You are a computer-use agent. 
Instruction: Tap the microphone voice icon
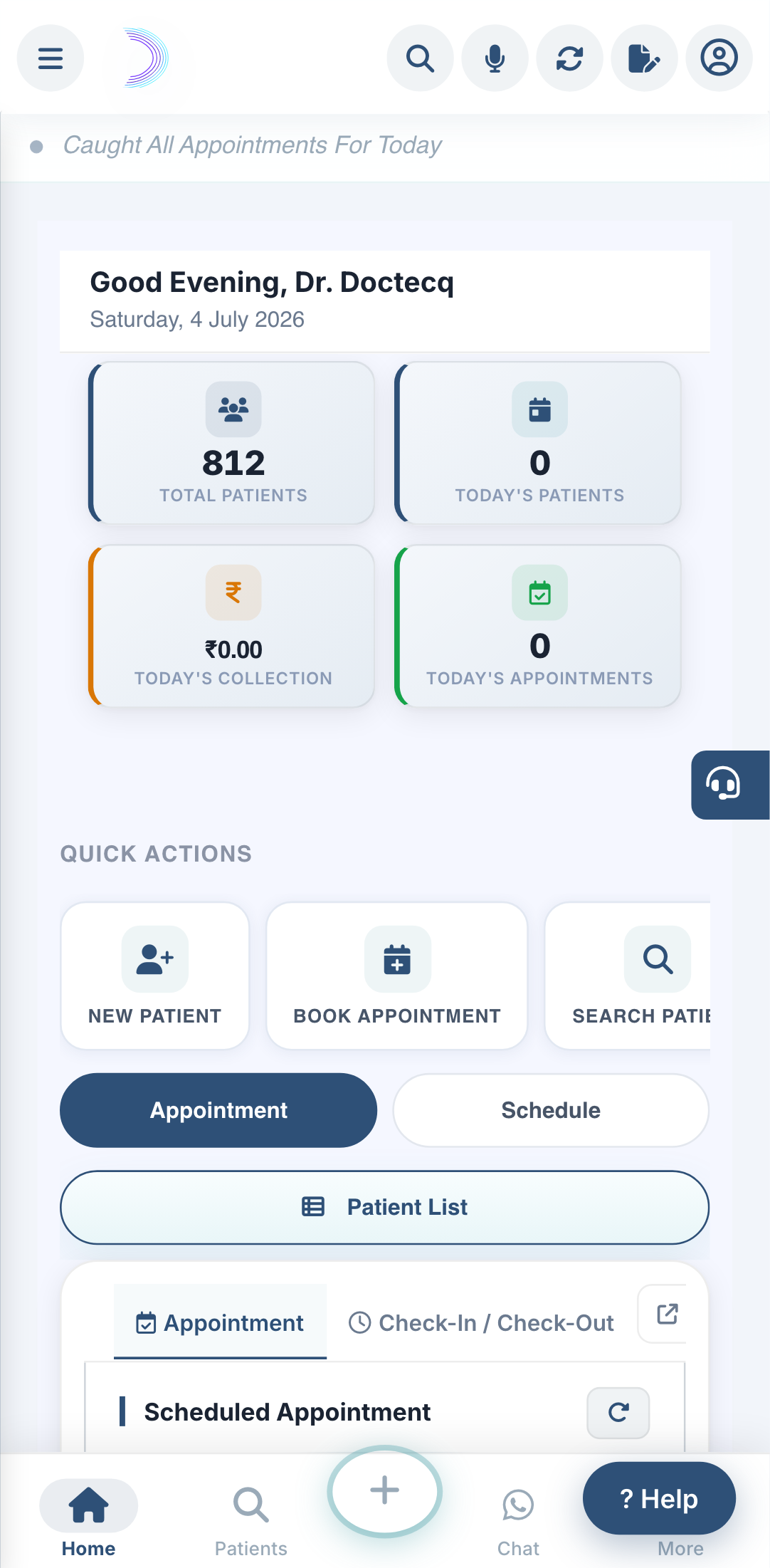point(495,58)
